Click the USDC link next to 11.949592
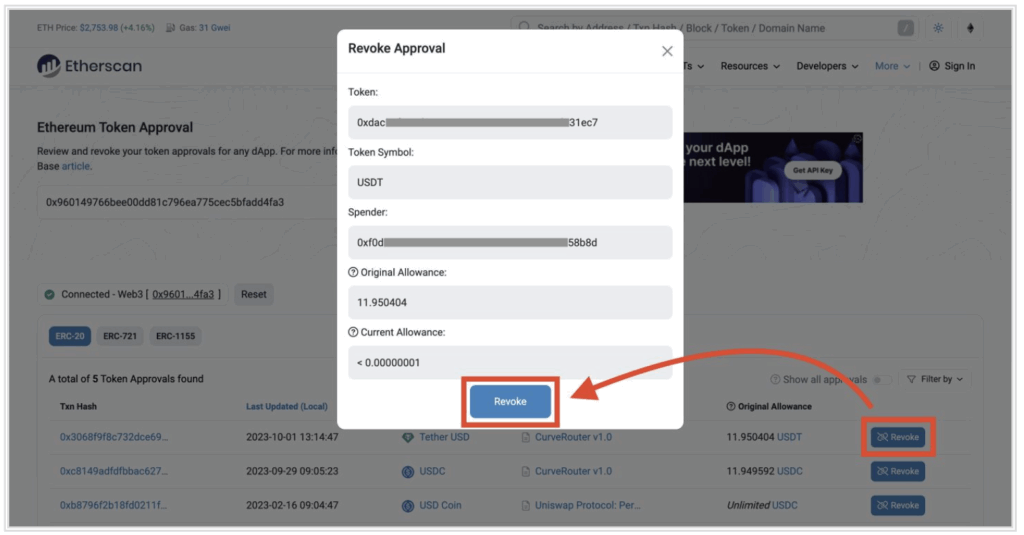The height and width of the screenshot is (535, 1024). pyautogui.click(x=790, y=471)
